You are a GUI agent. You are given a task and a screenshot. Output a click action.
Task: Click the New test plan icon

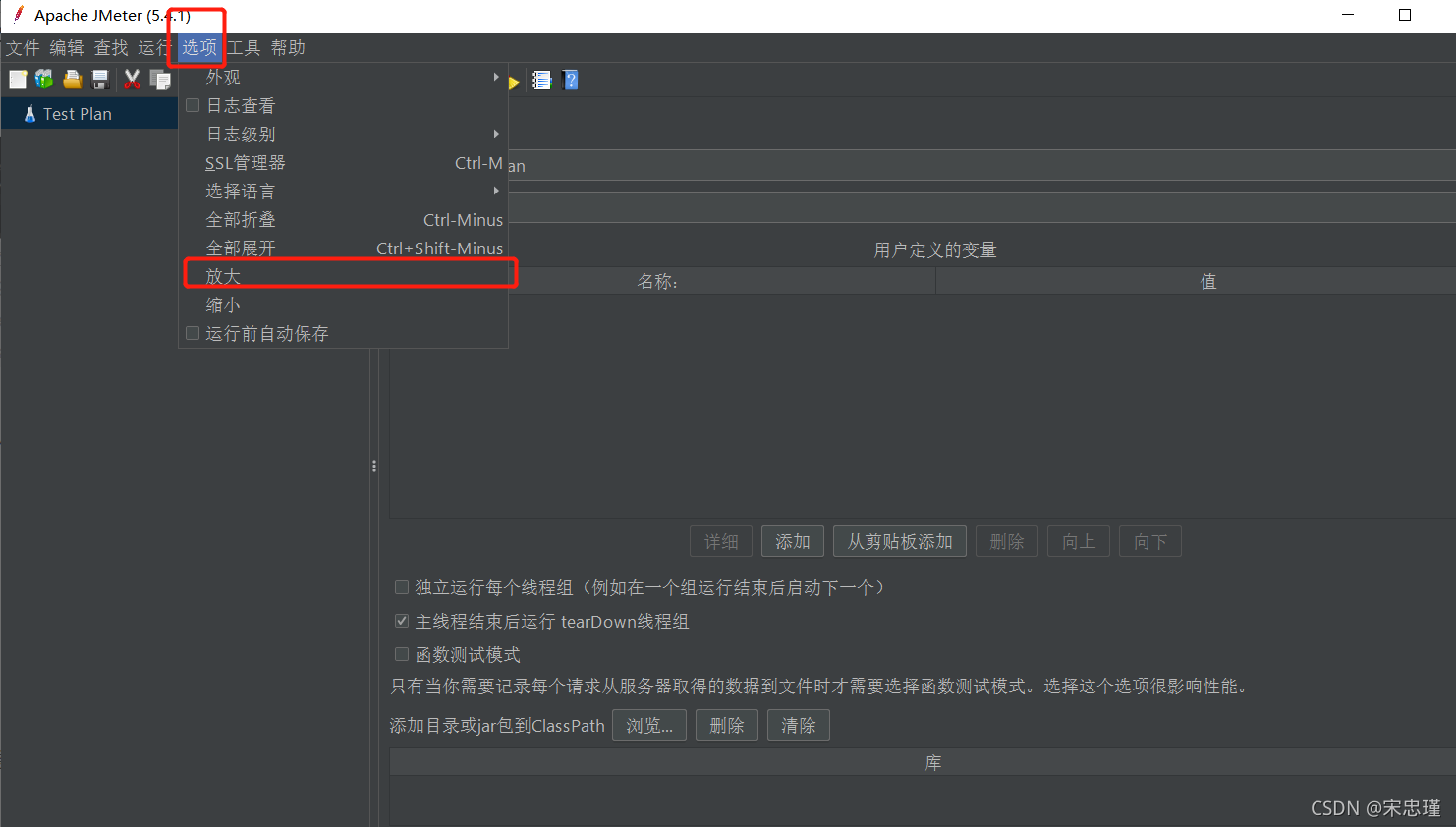pyautogui.click(x=18, y=80)
